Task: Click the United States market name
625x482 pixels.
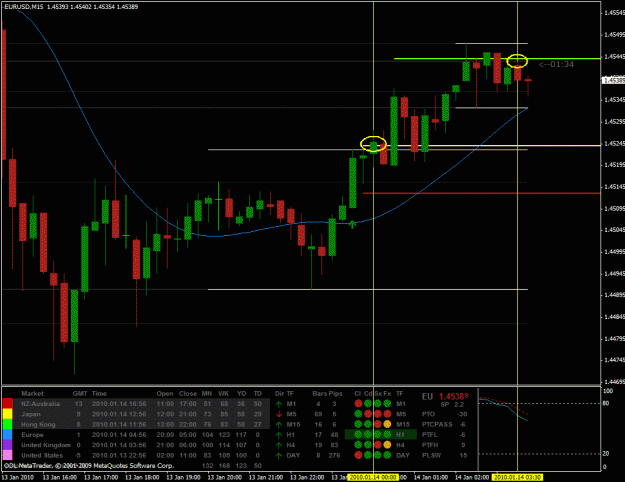Action: click(42, 455)
